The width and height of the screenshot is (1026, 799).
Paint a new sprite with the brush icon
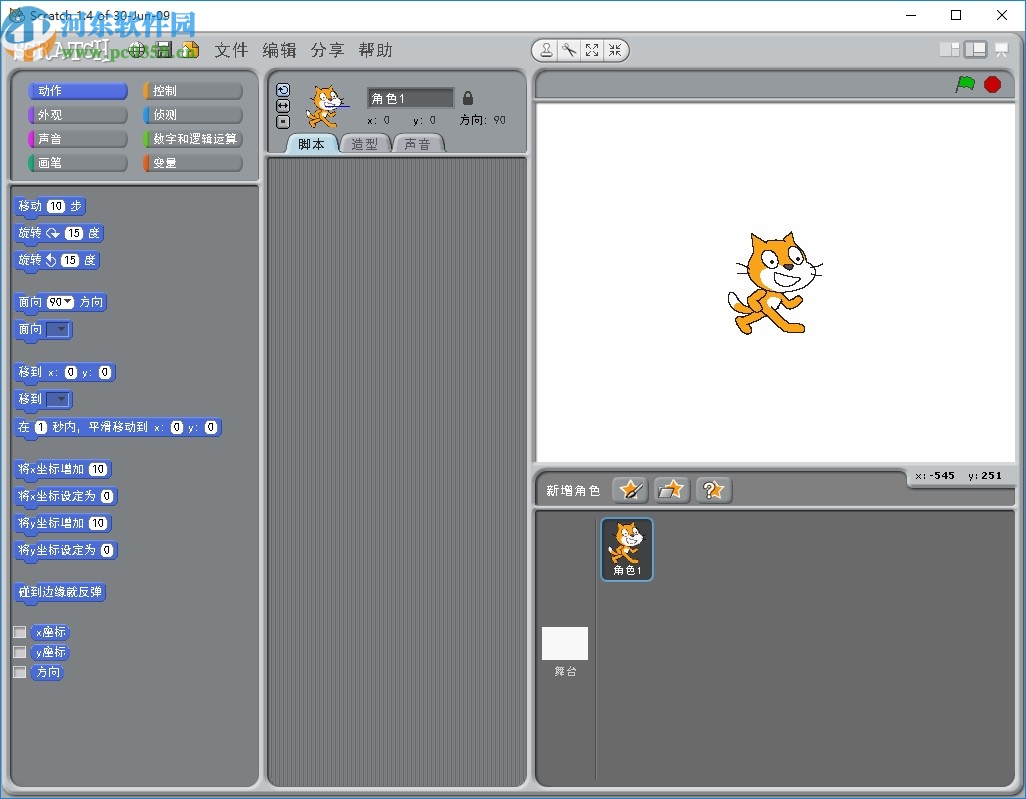click(628, 489)
